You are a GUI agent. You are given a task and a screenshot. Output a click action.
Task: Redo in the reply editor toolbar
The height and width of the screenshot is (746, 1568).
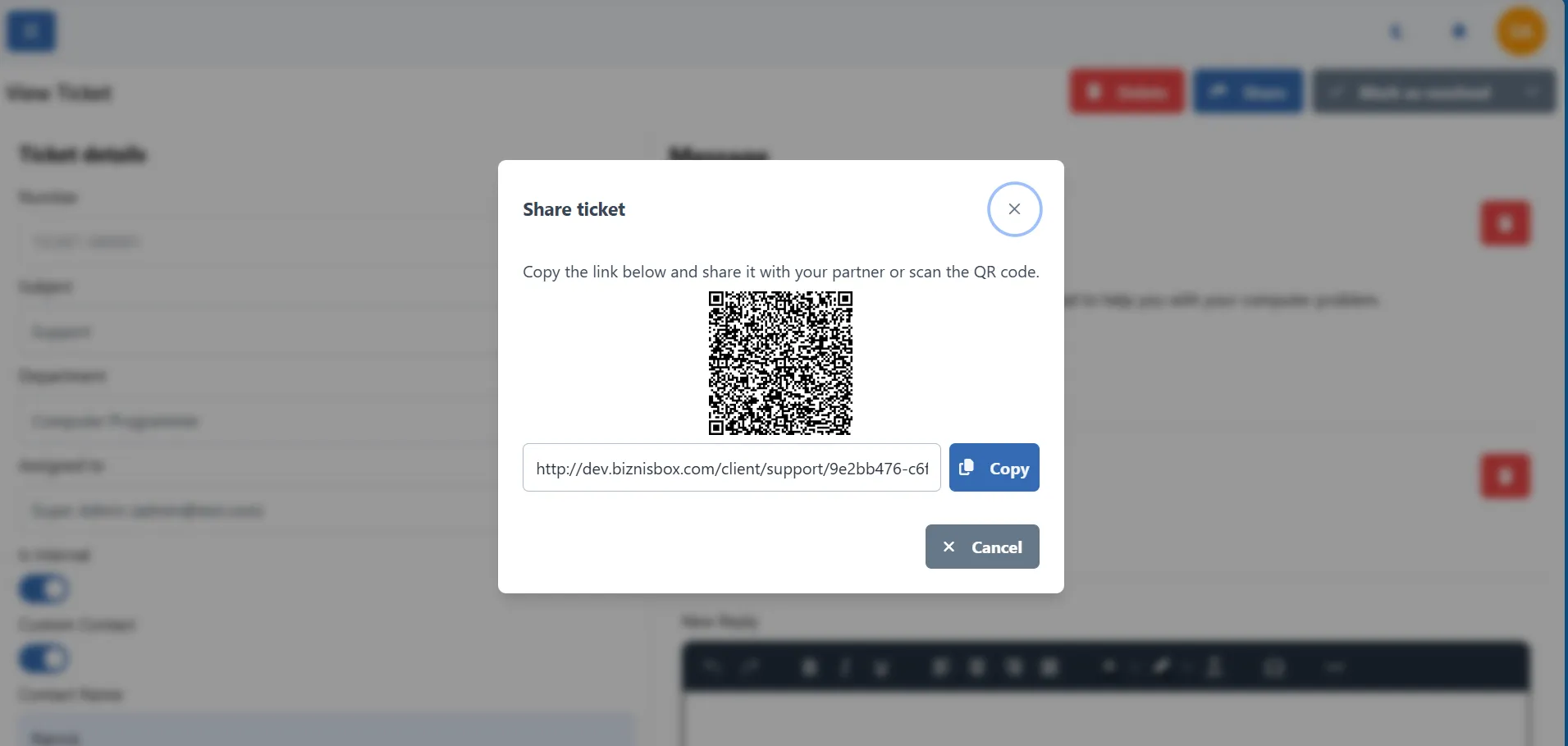[x=751, y=666]
